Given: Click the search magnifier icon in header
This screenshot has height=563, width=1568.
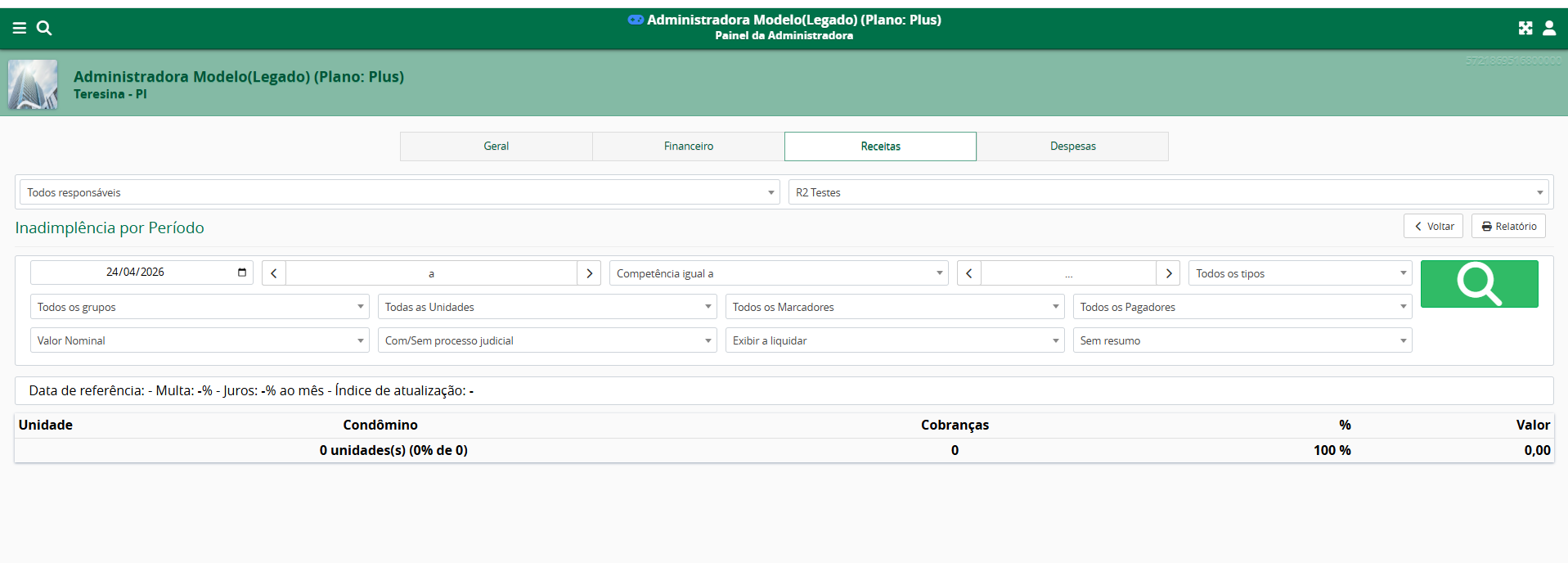Looking at the screenshot, I should point(44,28).
